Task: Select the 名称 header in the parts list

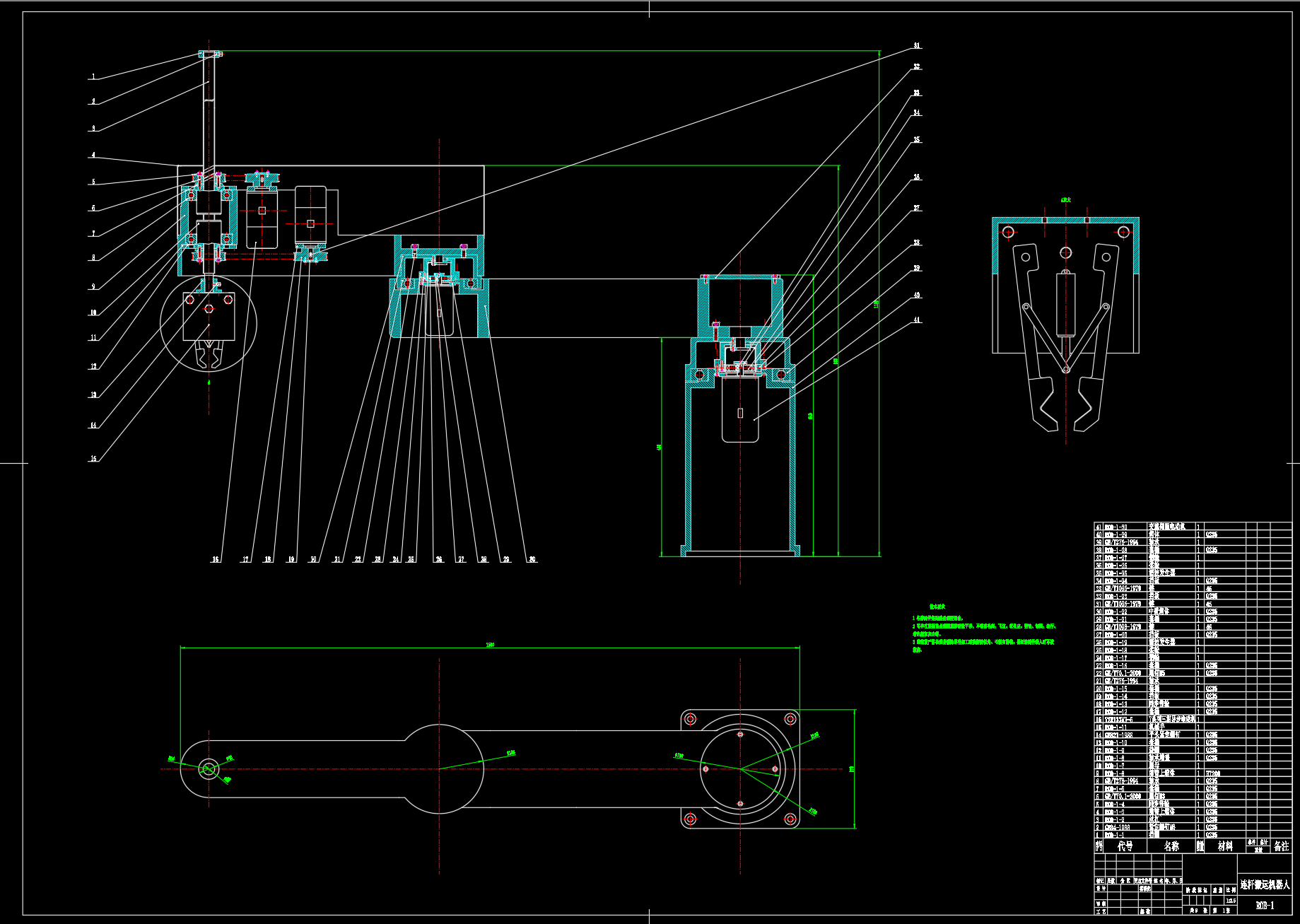Action: point(1171,846)
